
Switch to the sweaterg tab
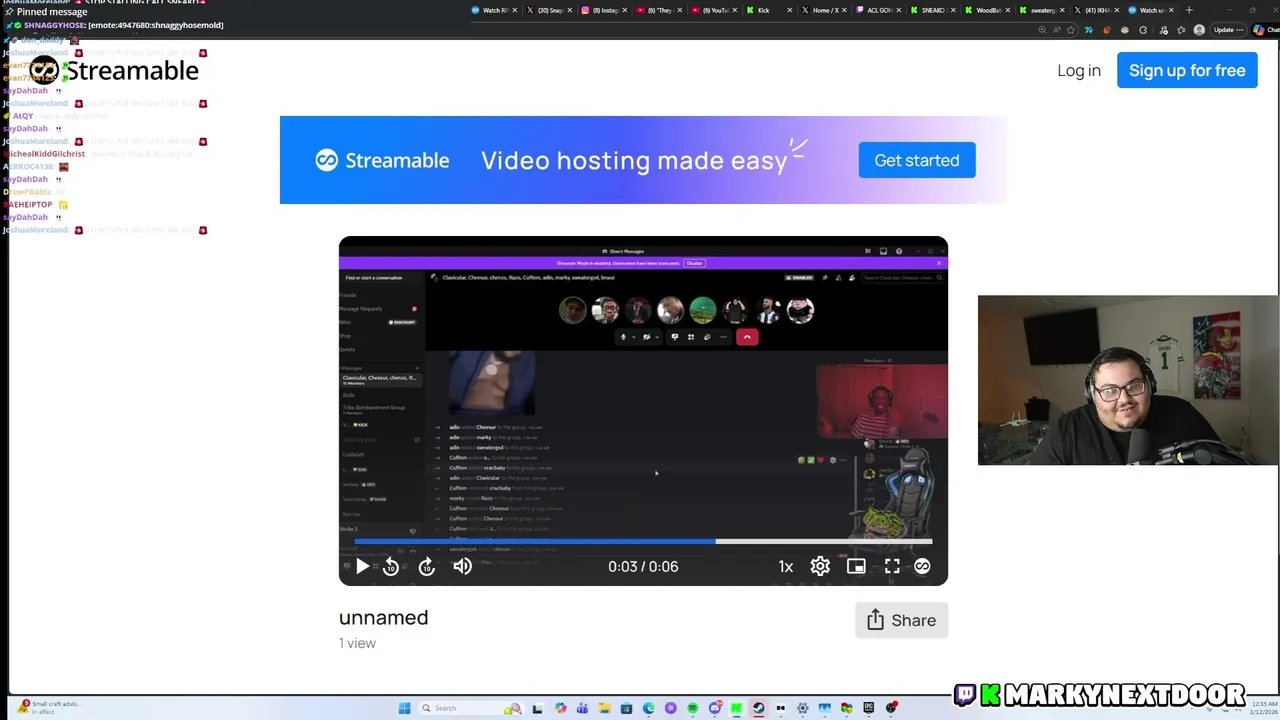(x=1043, y=10)
